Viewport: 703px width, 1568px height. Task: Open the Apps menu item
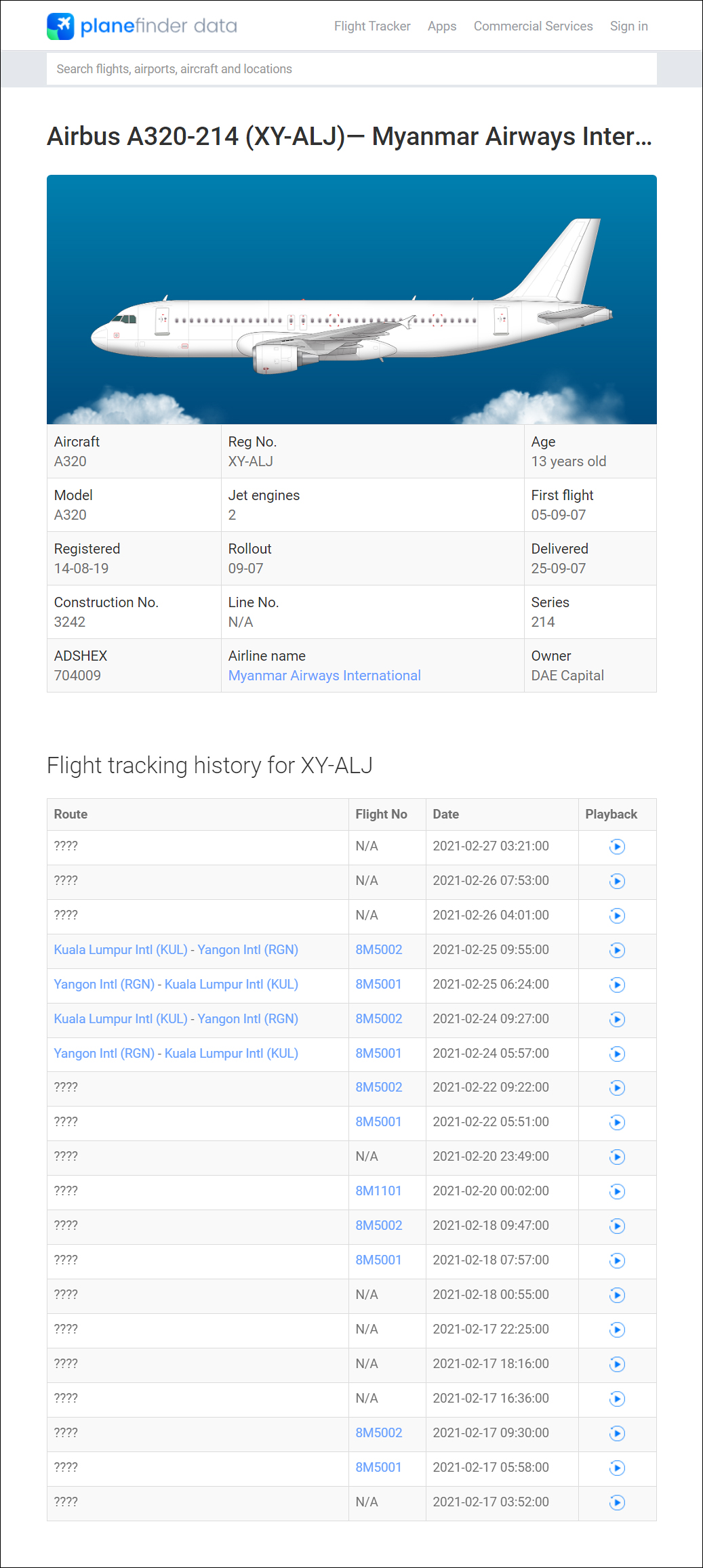coord(442,26)
